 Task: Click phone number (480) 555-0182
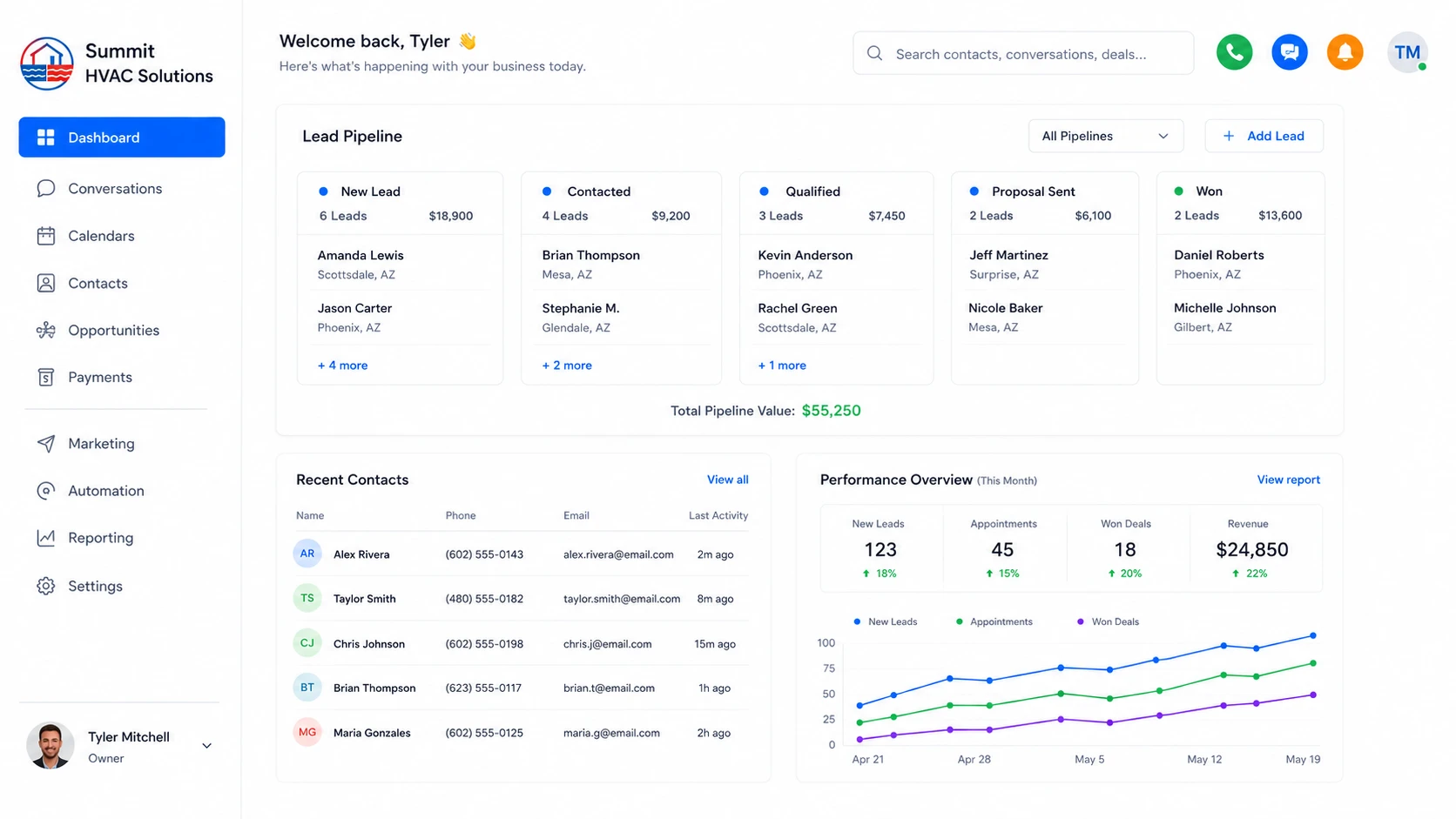pyautogui.click(x=484, y=599)
